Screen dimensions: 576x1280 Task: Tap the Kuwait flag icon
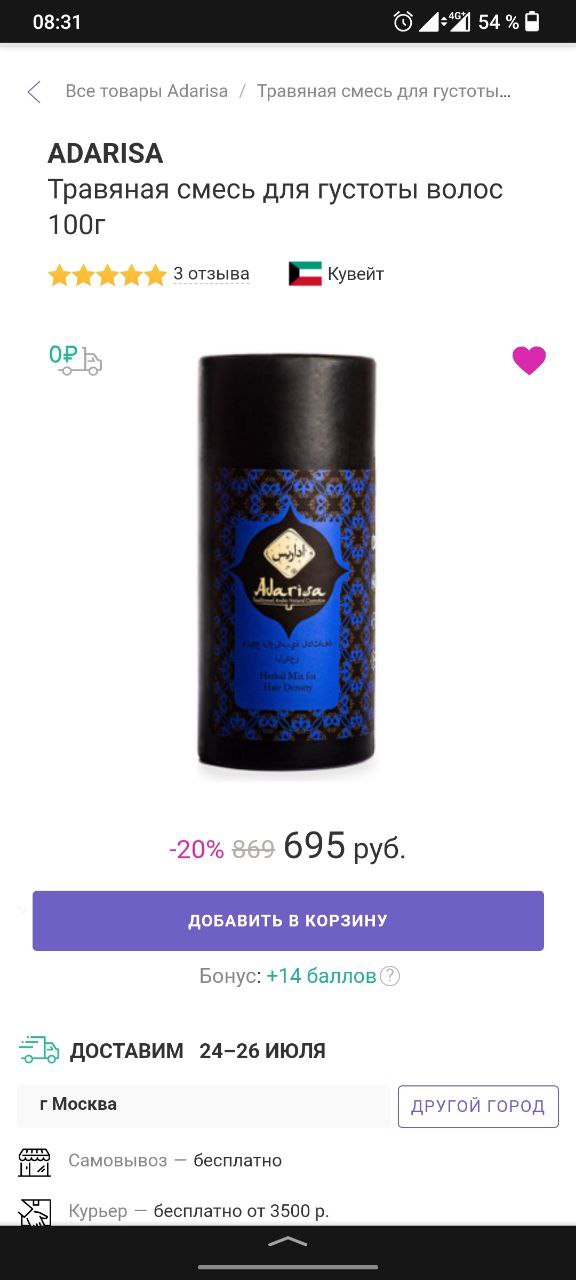click(x=305, y=274)
